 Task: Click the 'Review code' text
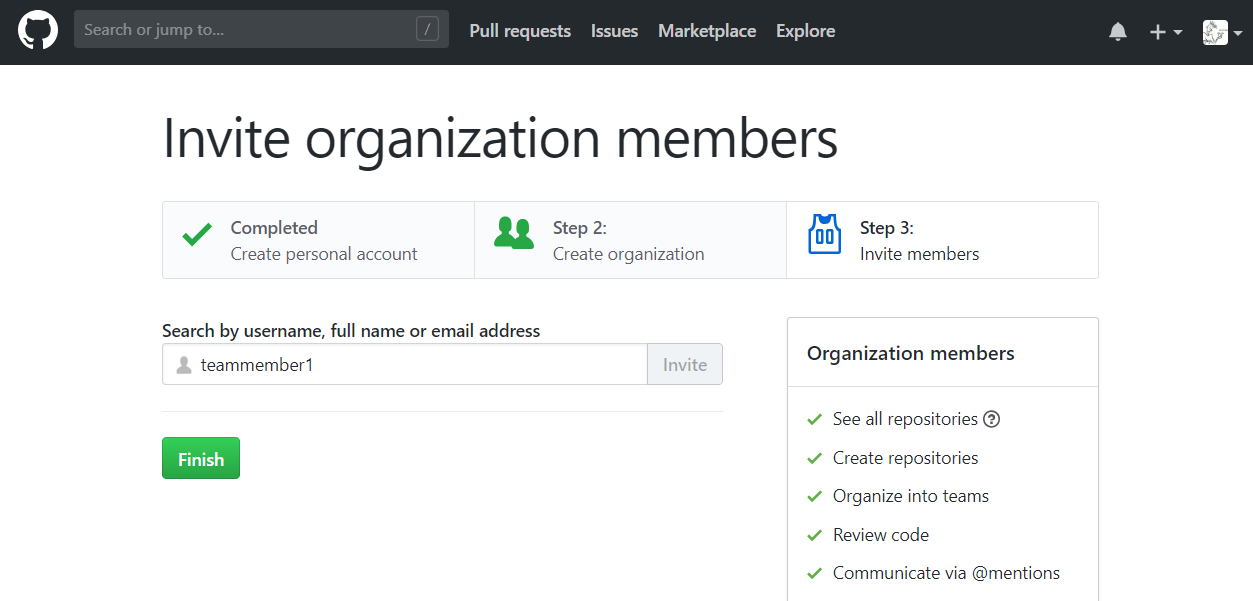click(881, 535)
